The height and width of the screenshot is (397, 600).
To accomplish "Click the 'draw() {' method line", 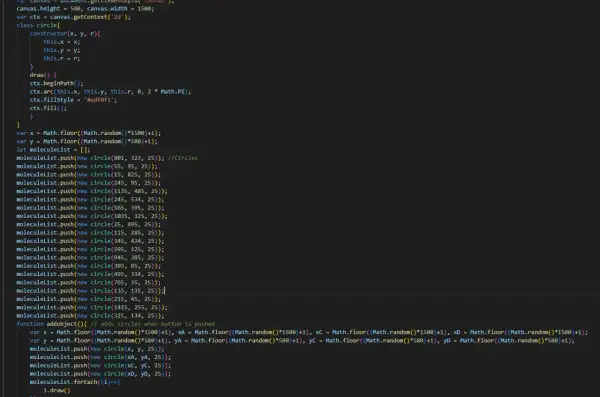I will [x=43, y=75].
